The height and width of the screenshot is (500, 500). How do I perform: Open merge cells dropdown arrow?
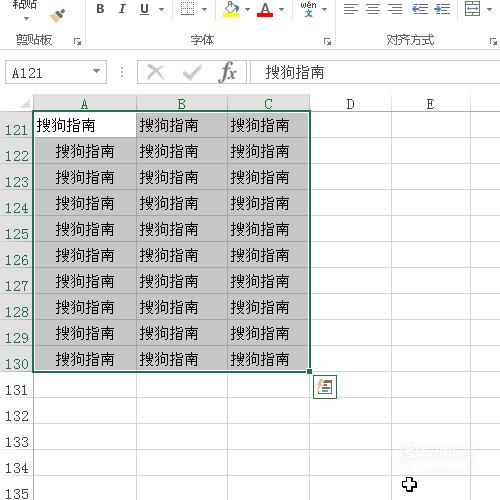point(489,9)
